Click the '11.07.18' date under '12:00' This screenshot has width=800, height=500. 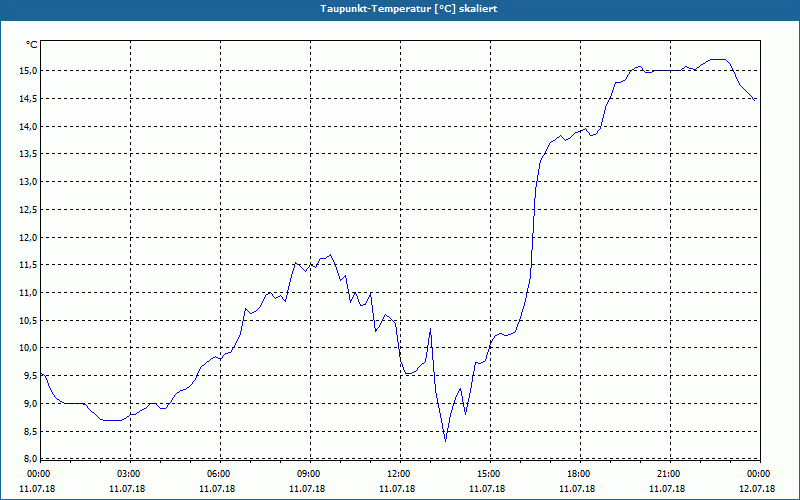(x=397, y=489)
